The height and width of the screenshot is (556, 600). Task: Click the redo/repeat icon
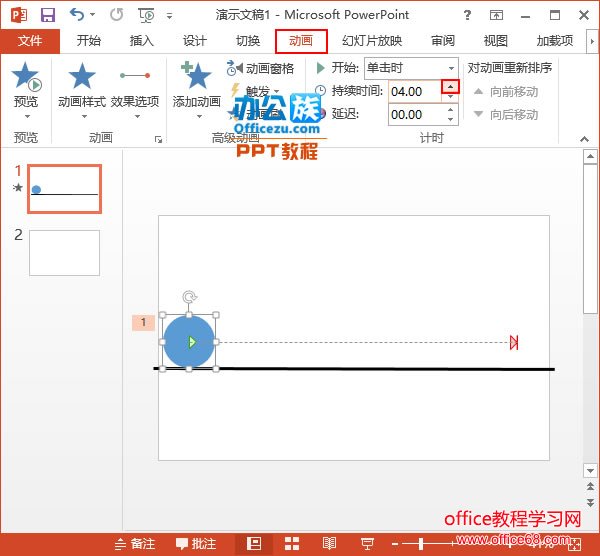click(x=116, y=15)
